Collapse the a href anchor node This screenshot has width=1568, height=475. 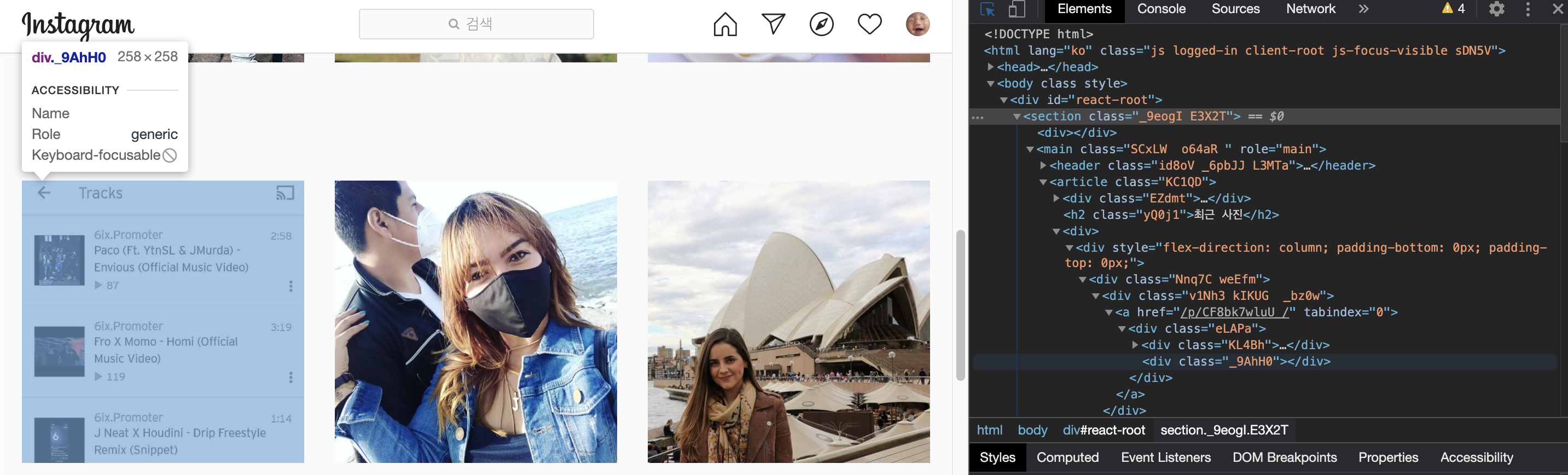click(x=1108, y=312)
